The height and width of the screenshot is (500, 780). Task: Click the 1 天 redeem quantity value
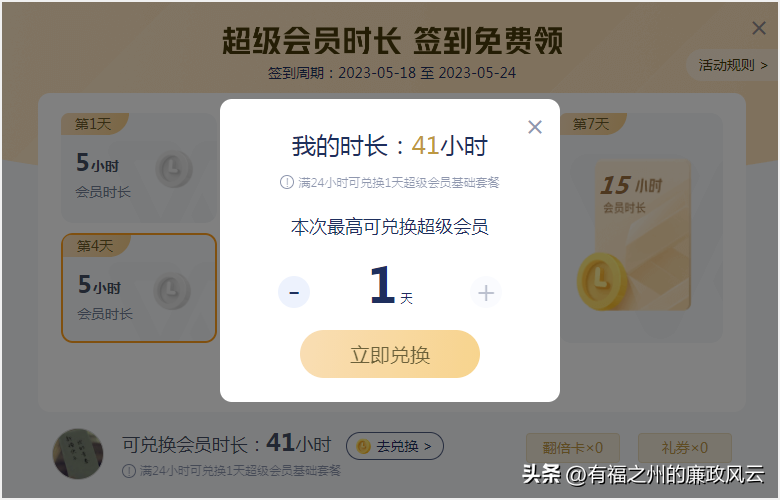(x=391, y=285)
